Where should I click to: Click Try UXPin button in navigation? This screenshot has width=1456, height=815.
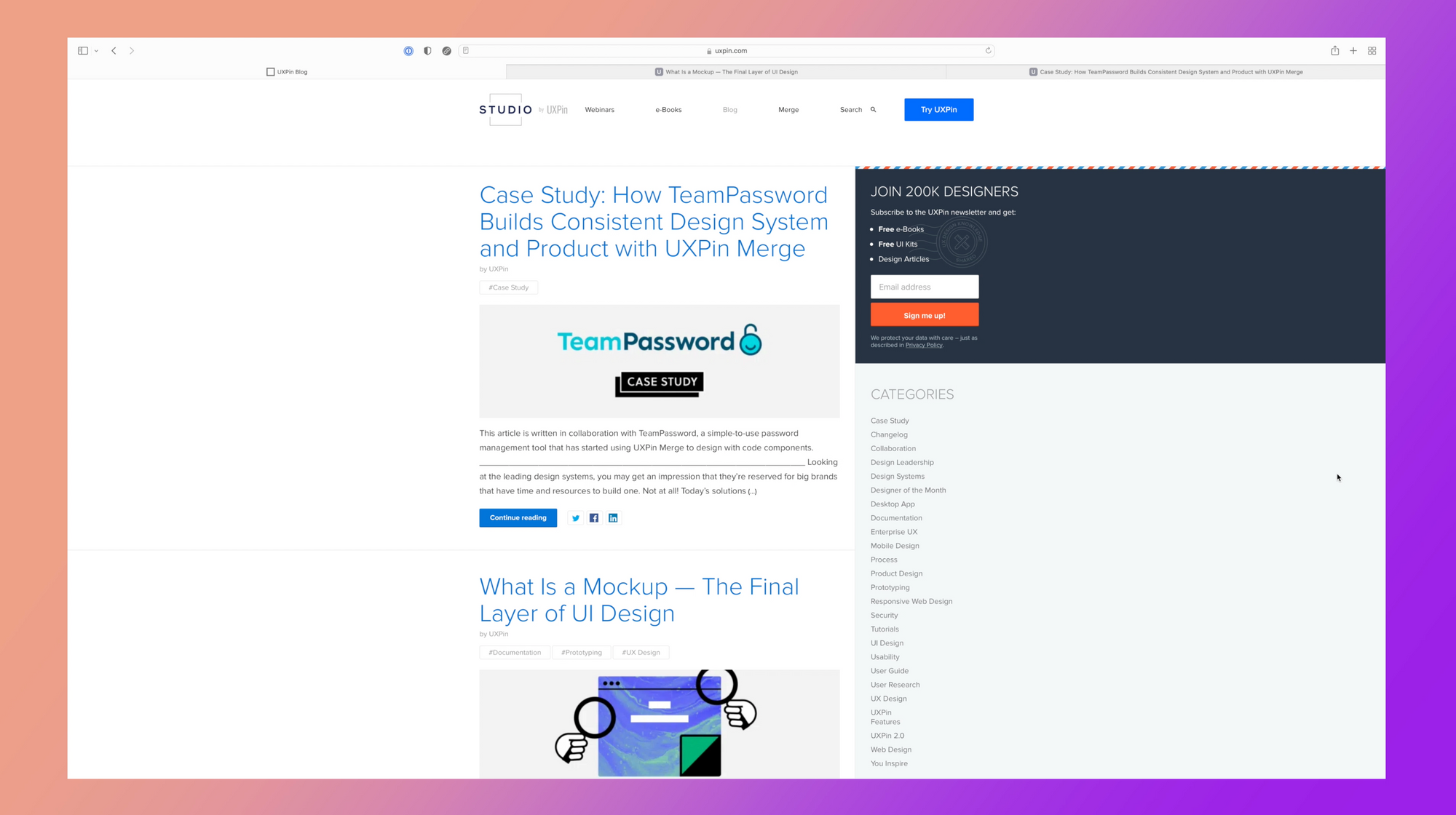(939, 109)
